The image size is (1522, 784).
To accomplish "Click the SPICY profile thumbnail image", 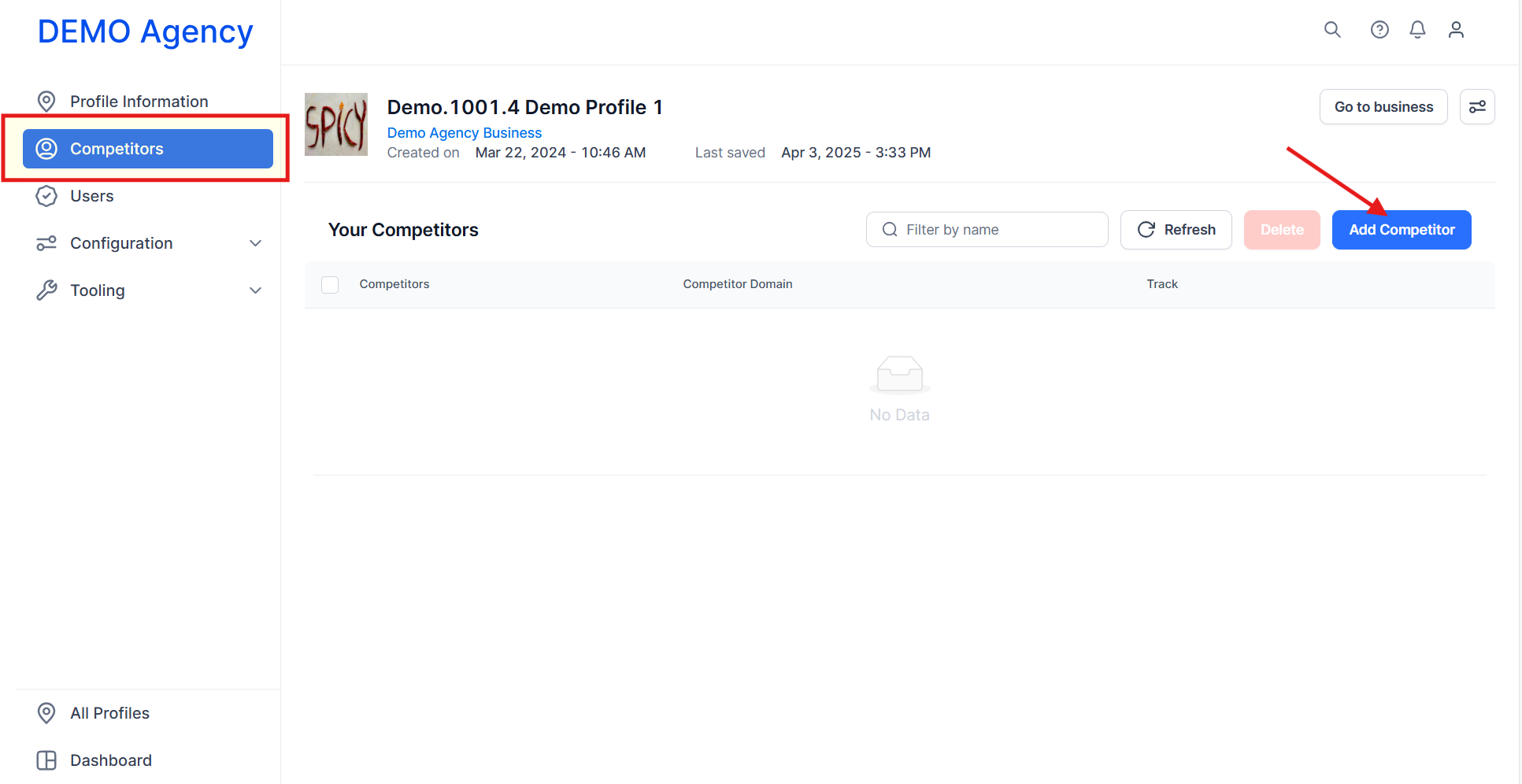I will pos(336,124).
